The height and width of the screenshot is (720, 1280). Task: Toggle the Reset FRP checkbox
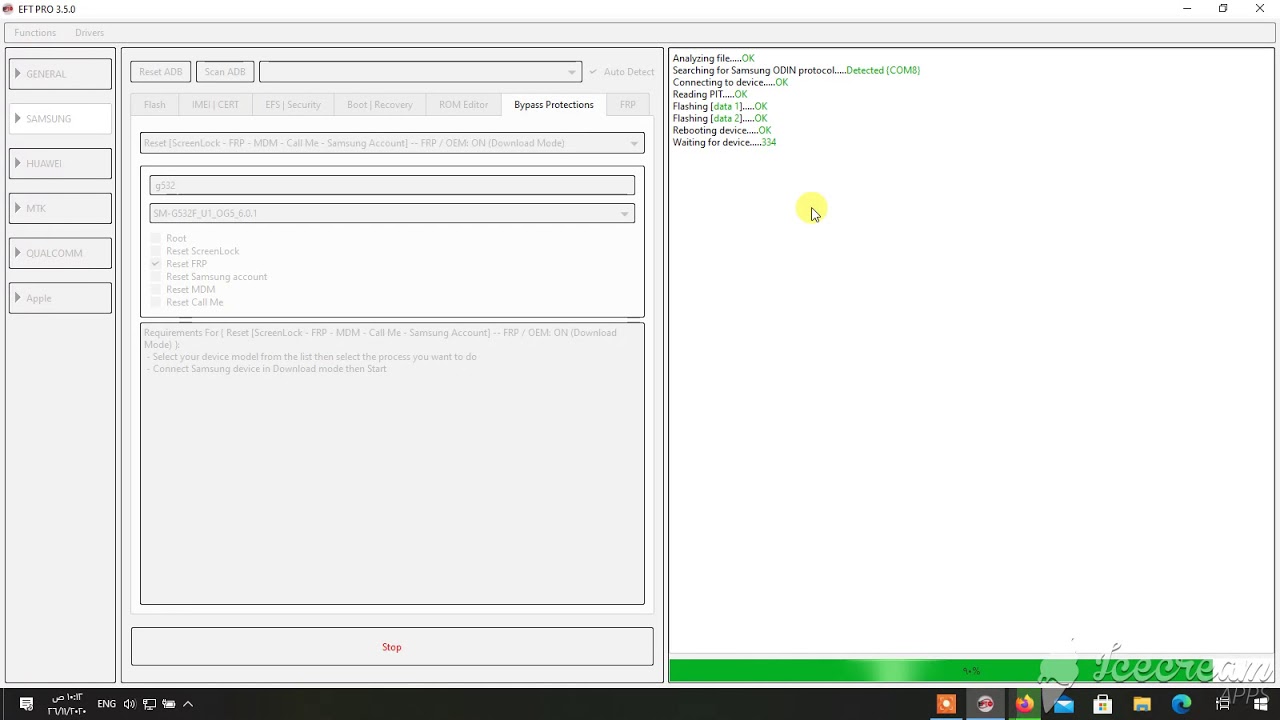point(156,264)
